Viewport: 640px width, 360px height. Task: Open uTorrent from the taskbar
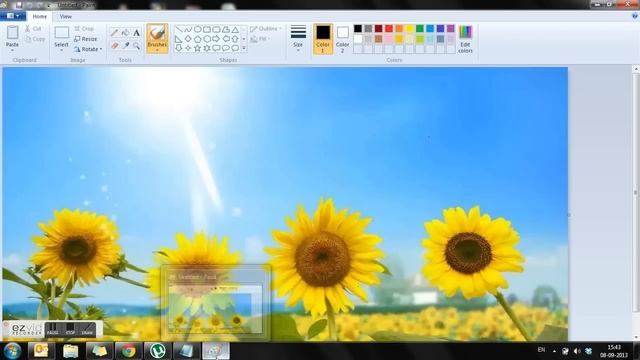coord(158,351)
